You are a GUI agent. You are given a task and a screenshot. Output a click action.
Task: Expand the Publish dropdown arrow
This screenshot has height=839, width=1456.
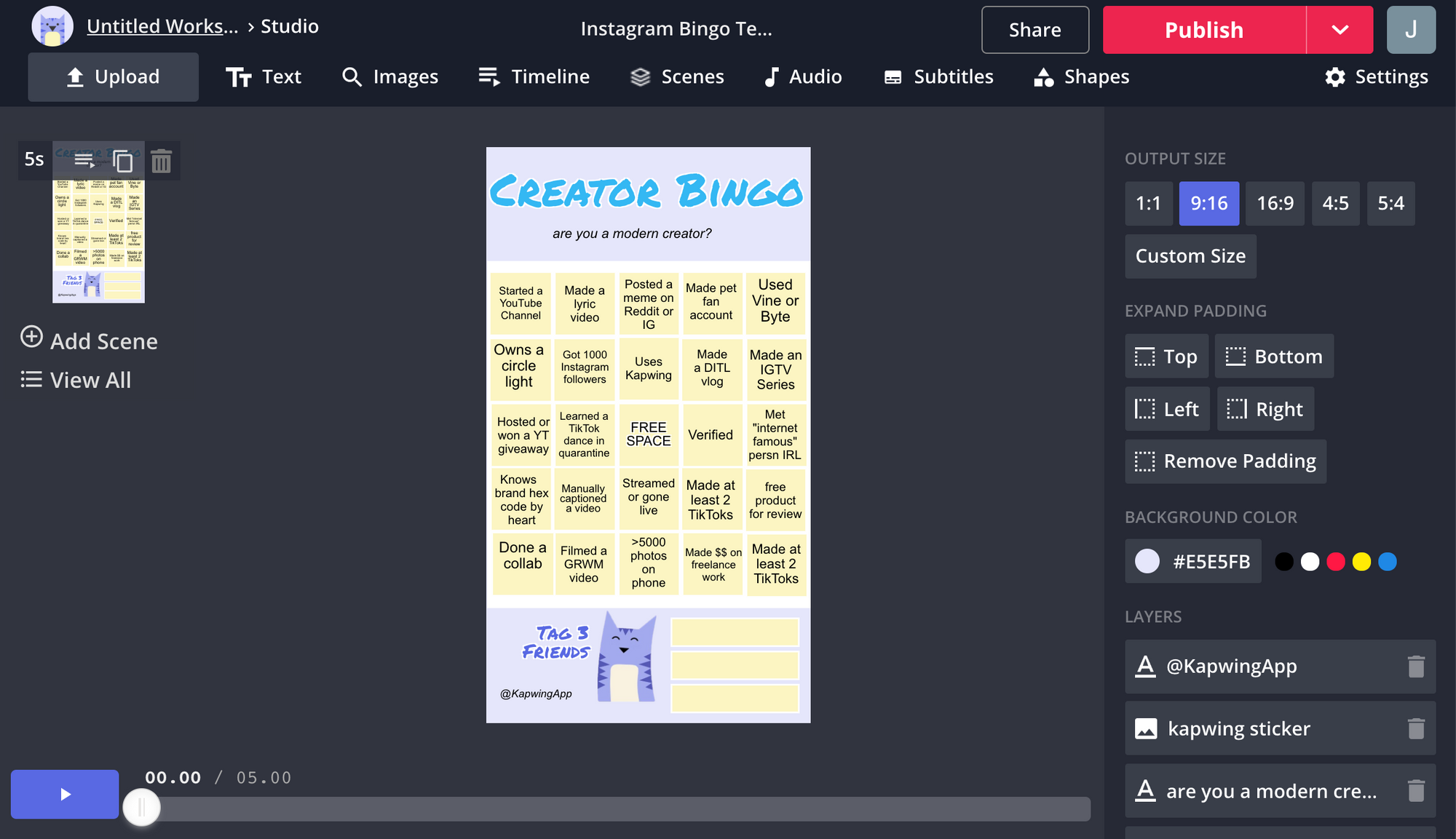pyautogui.click(x=1340, y=30)
